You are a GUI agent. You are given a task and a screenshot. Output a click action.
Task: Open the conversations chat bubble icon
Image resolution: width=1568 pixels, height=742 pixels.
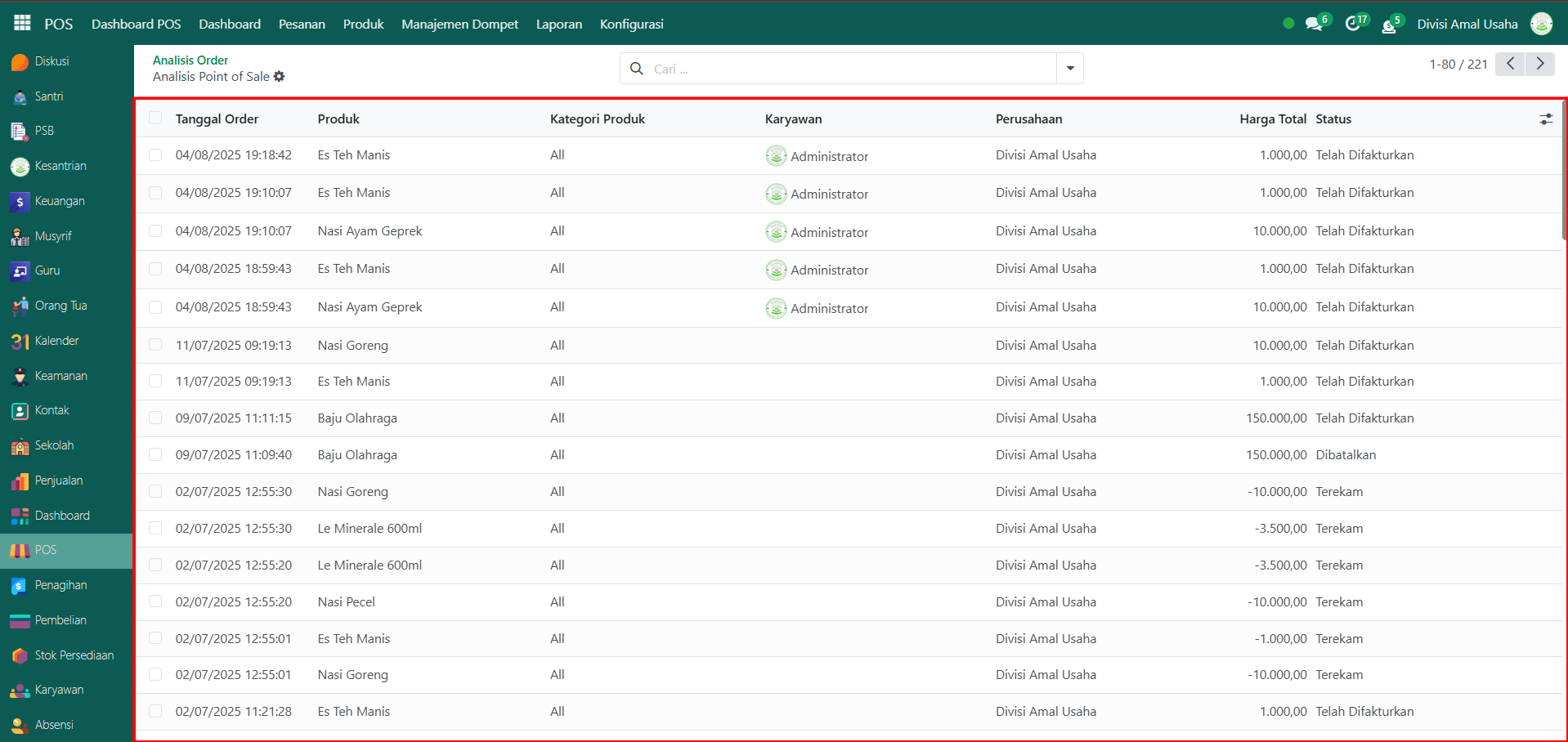[1314, 25]
